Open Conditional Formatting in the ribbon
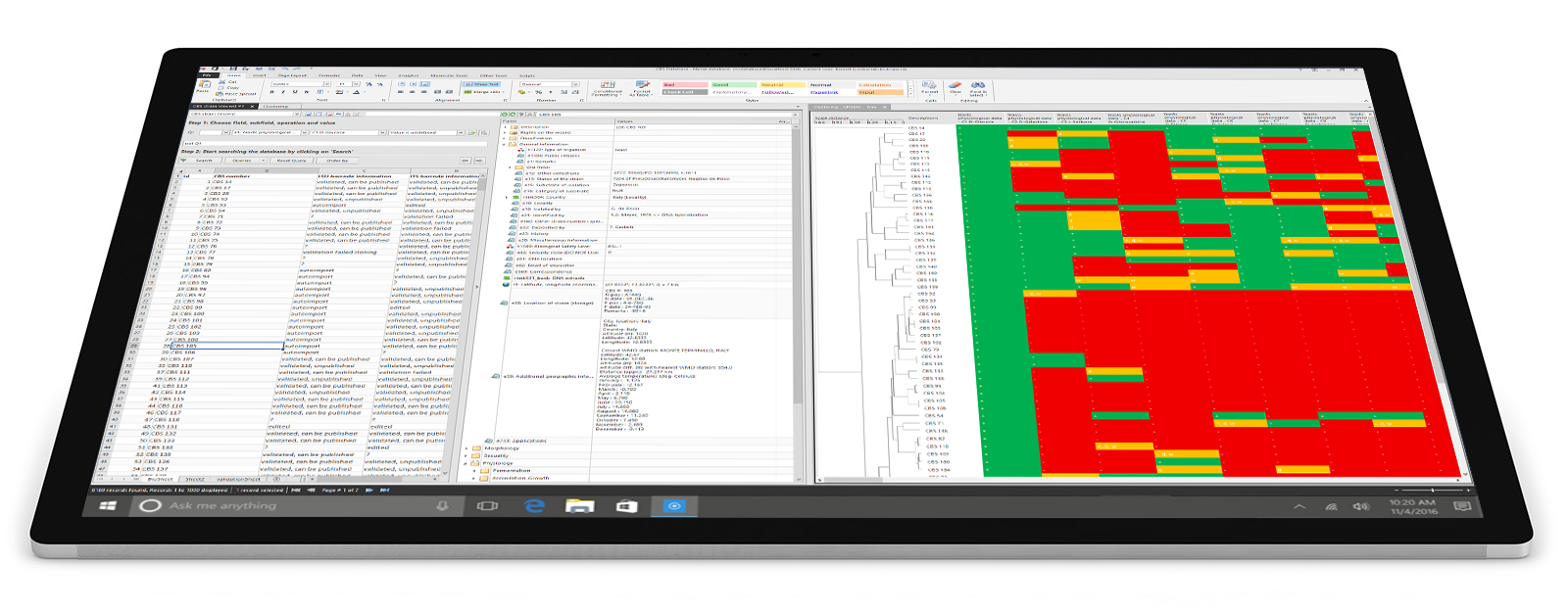Image resolution: width=1568 pixels, height=612 pixels. coord(608,88)
